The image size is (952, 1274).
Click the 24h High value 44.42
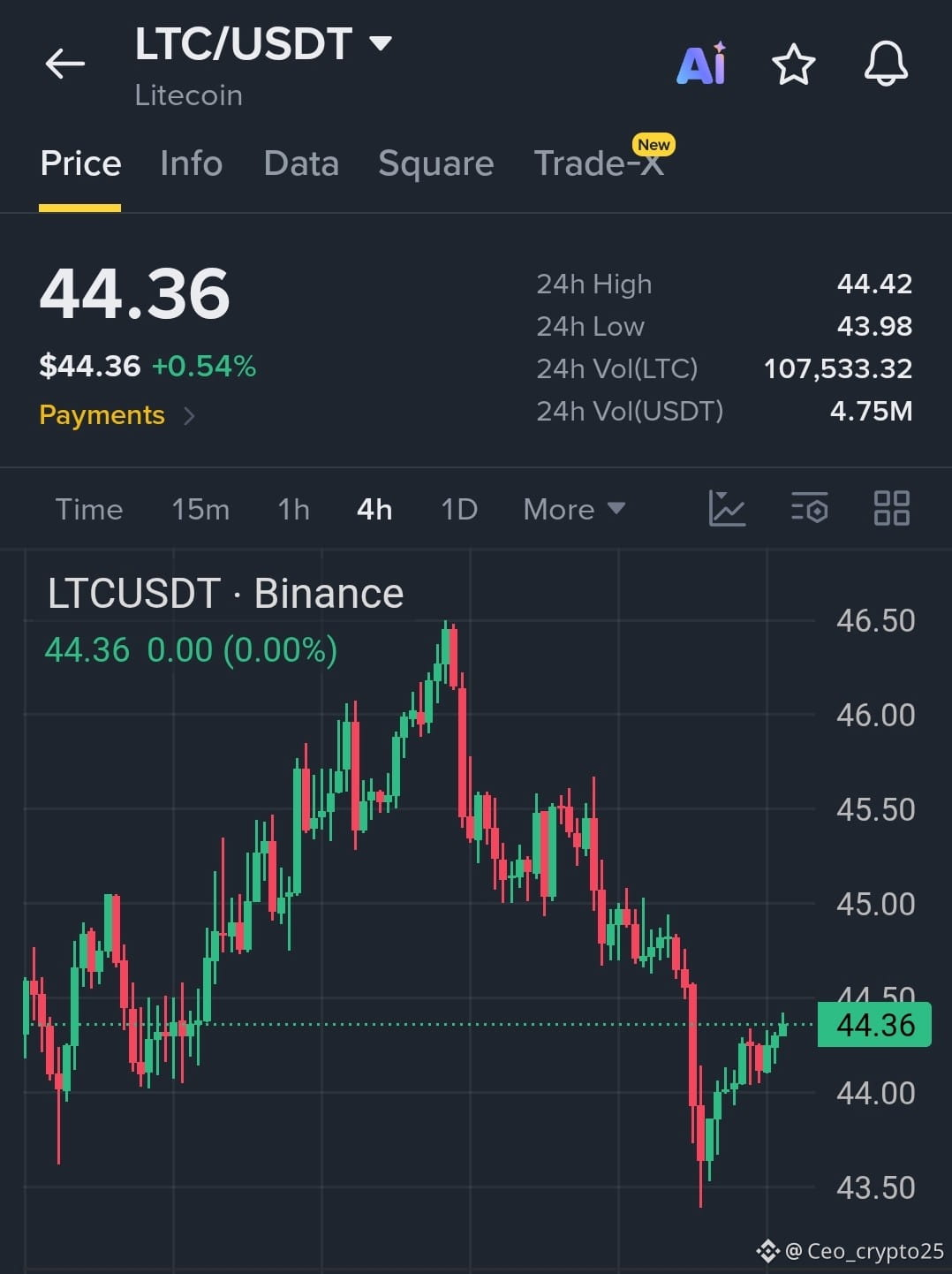pyautogui.click(x=874, y=284)
